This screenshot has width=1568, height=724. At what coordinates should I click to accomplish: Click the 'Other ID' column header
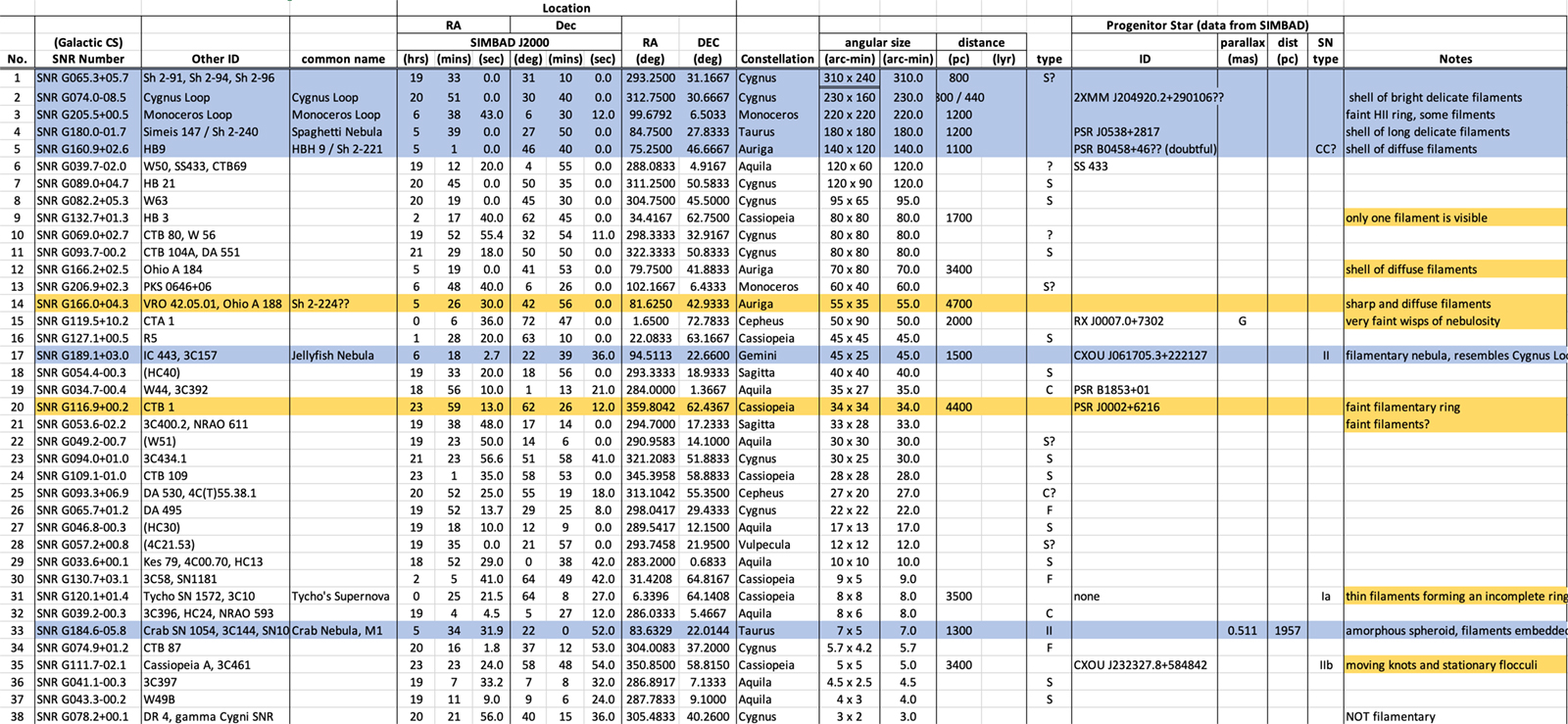coord(216,59)
